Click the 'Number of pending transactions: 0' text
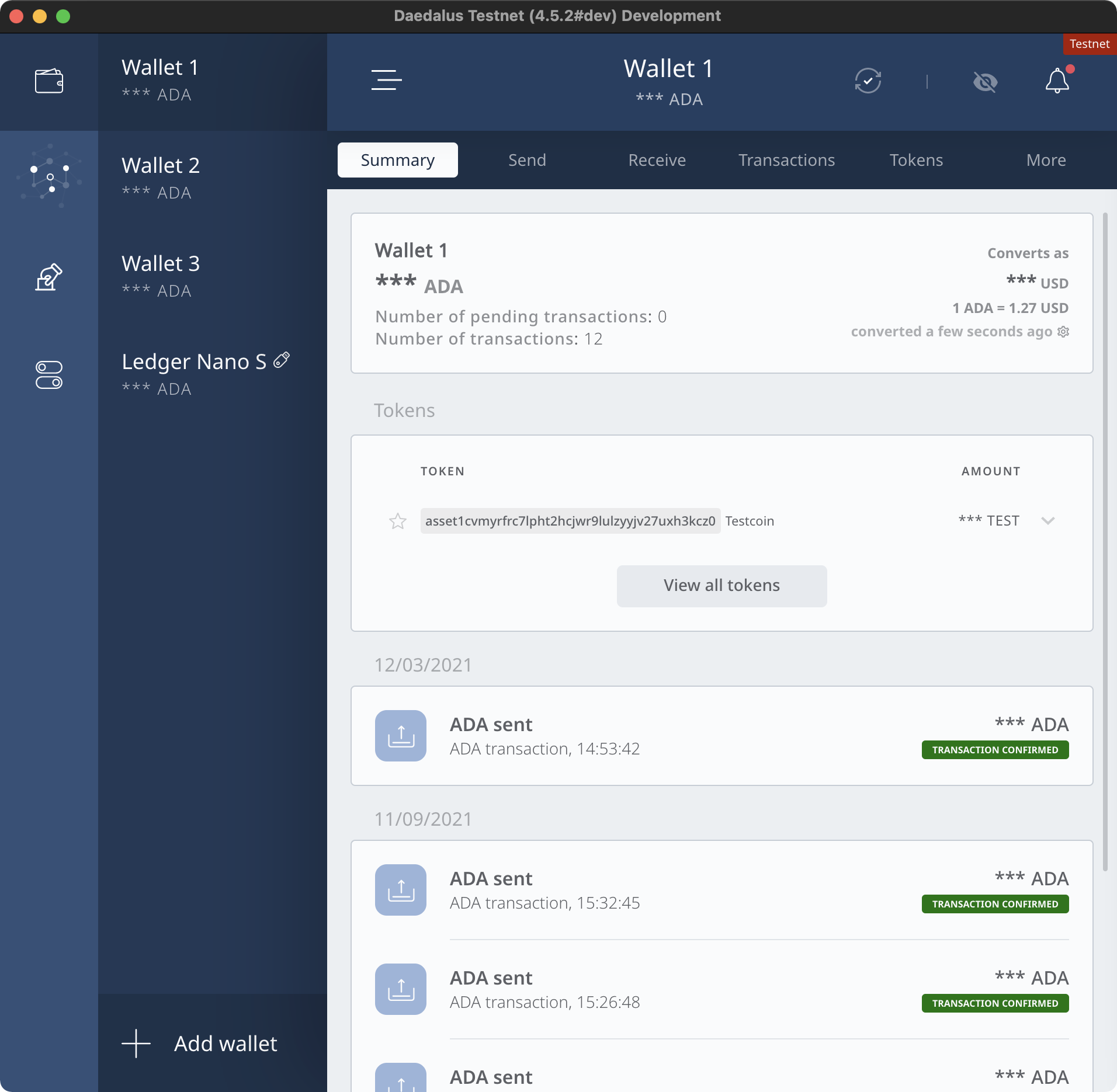1117x1092 pixels. (521, 317)
